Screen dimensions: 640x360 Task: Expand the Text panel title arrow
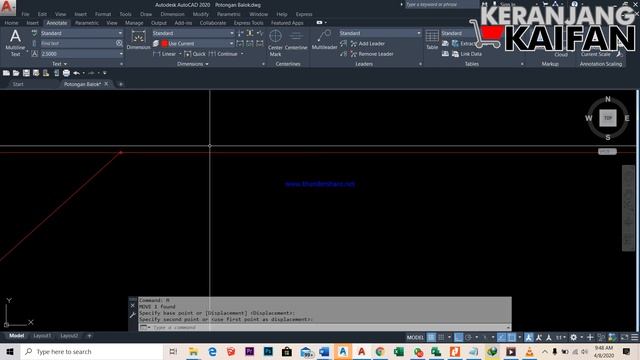(x=65, y=64)
